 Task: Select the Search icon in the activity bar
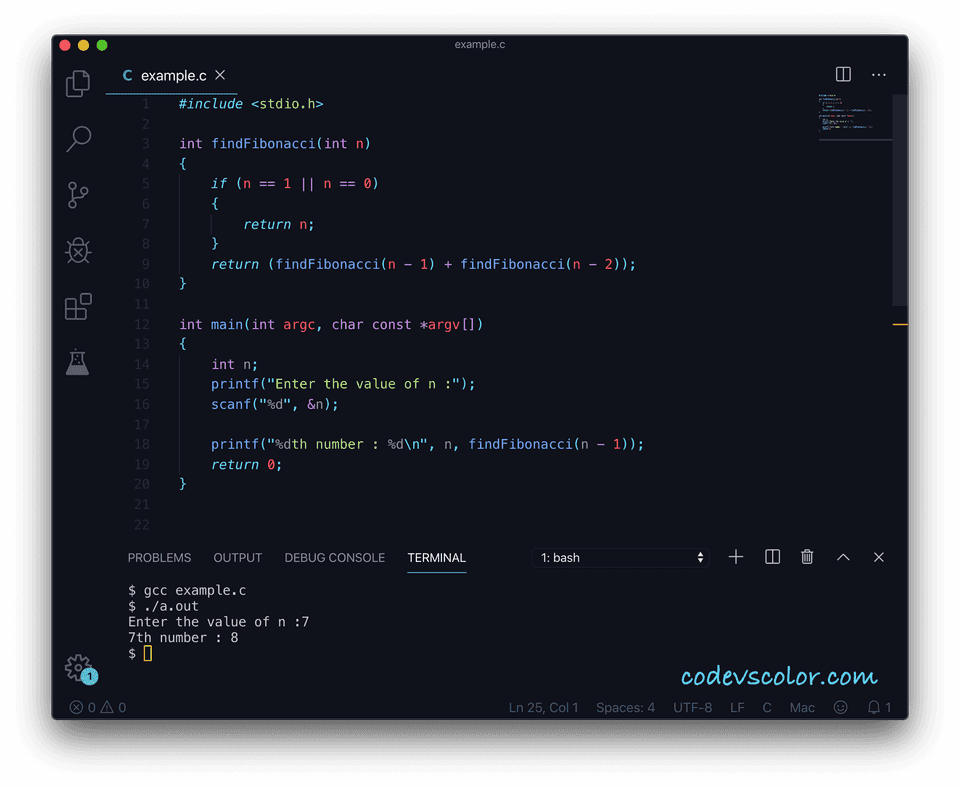coord(77,139)
